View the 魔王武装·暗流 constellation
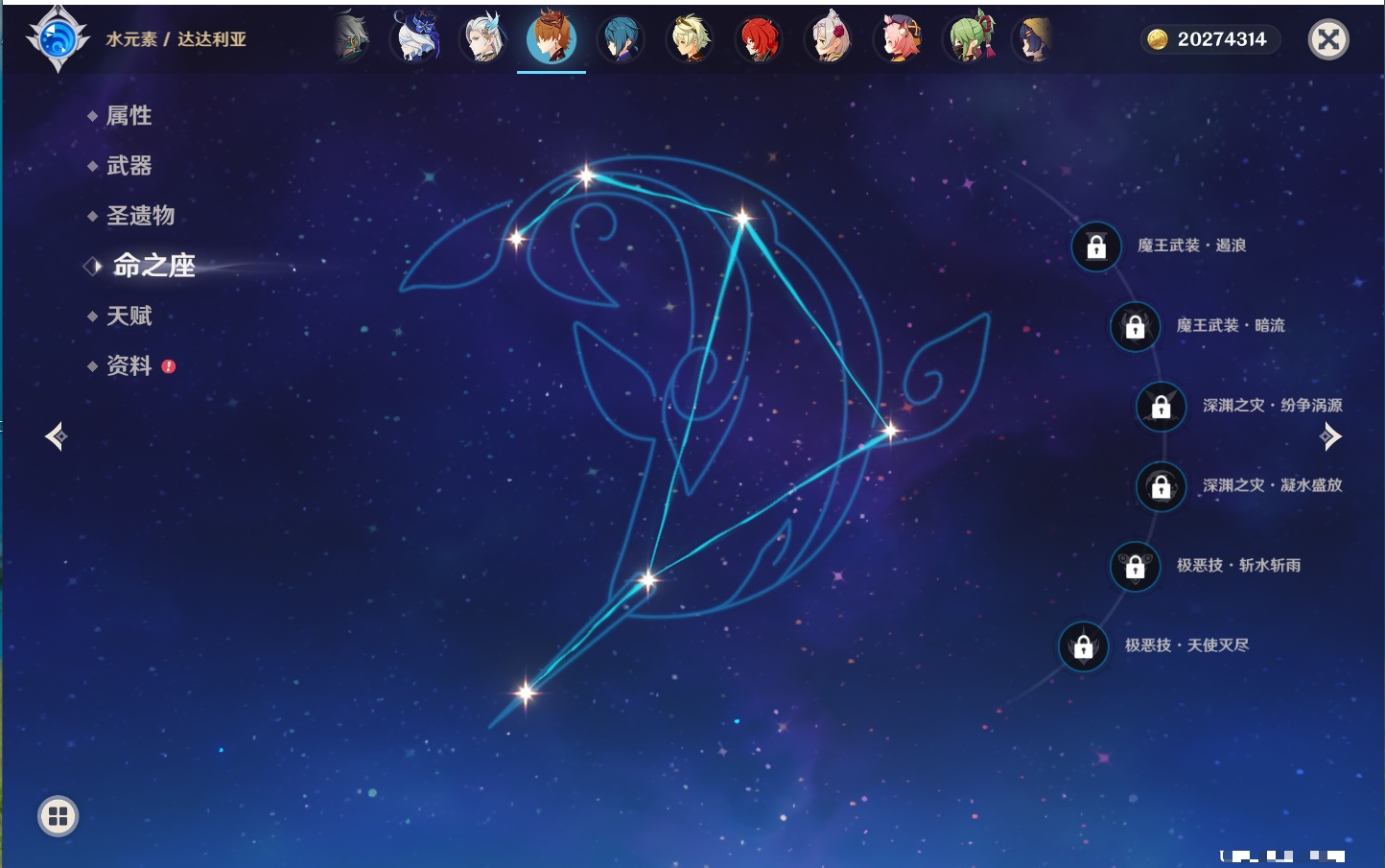 pyautogui.click(x=1230, y=326)
